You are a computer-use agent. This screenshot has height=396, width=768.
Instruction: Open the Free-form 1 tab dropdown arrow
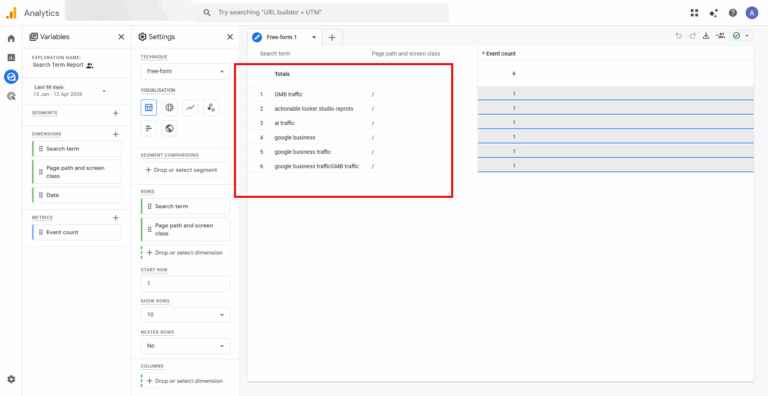pos(314,37)
